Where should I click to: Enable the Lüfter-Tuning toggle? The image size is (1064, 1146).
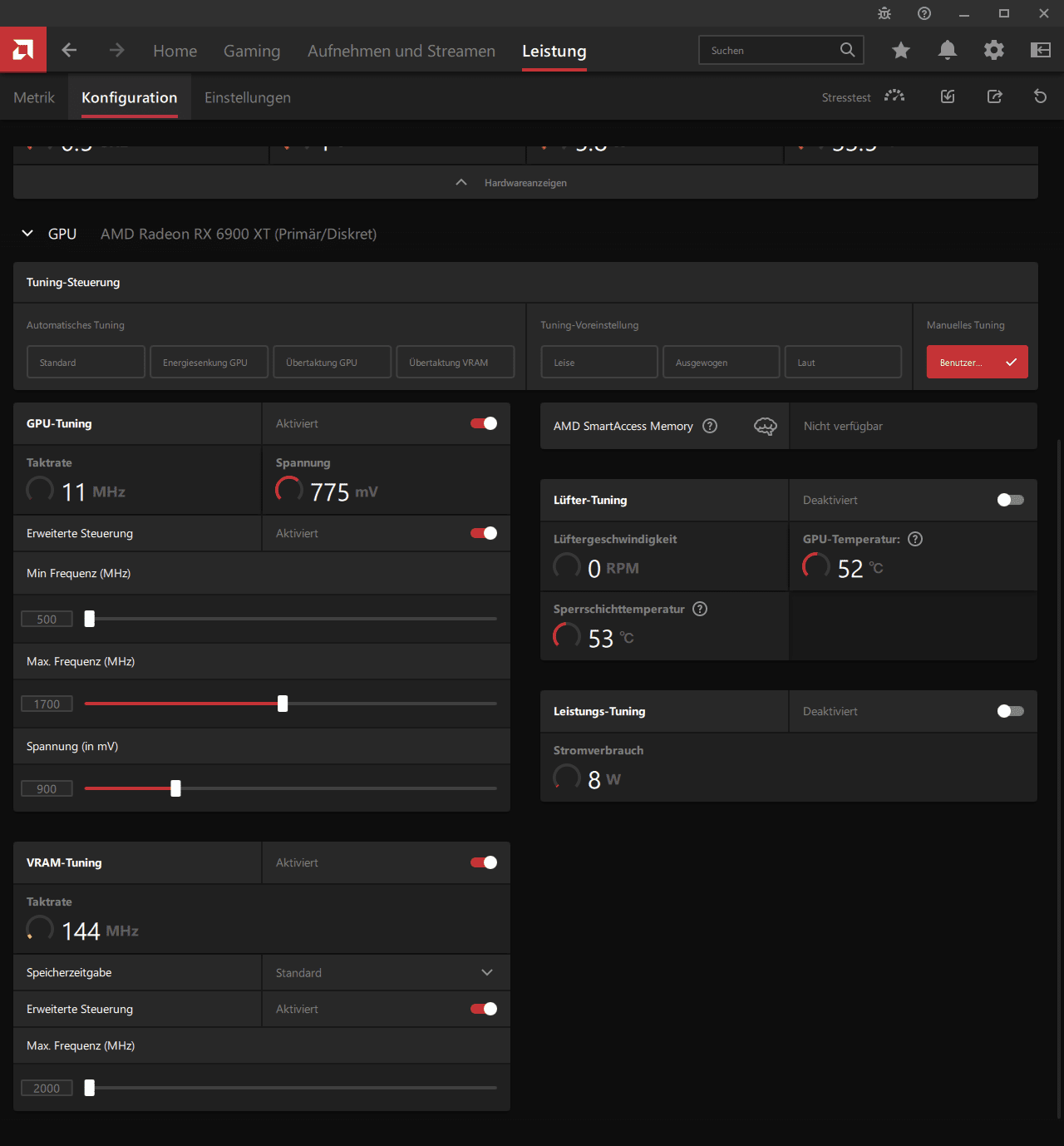(1011, 500)
